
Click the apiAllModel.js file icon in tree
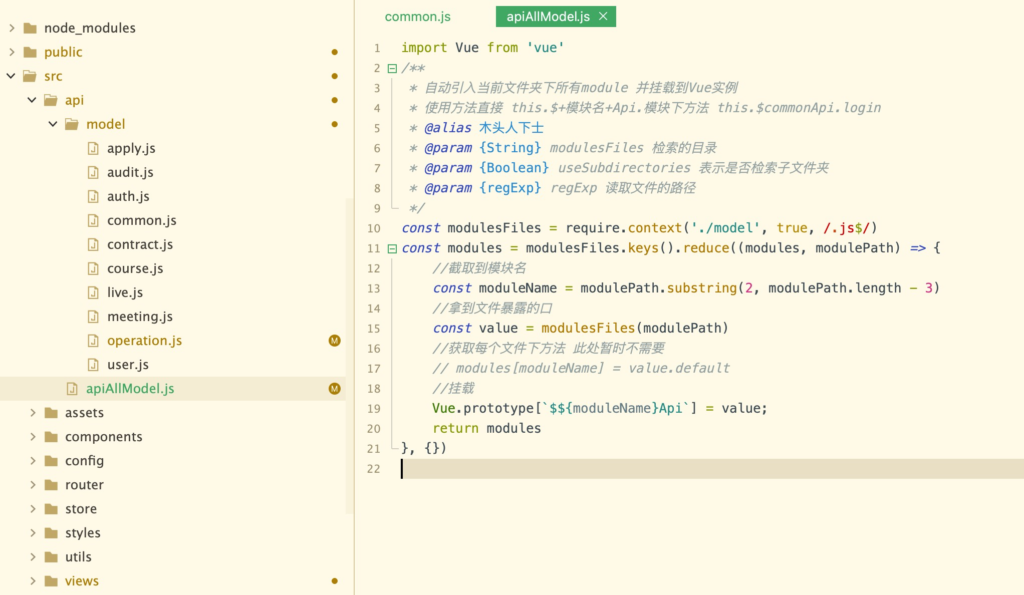click(x=72, y=389)
